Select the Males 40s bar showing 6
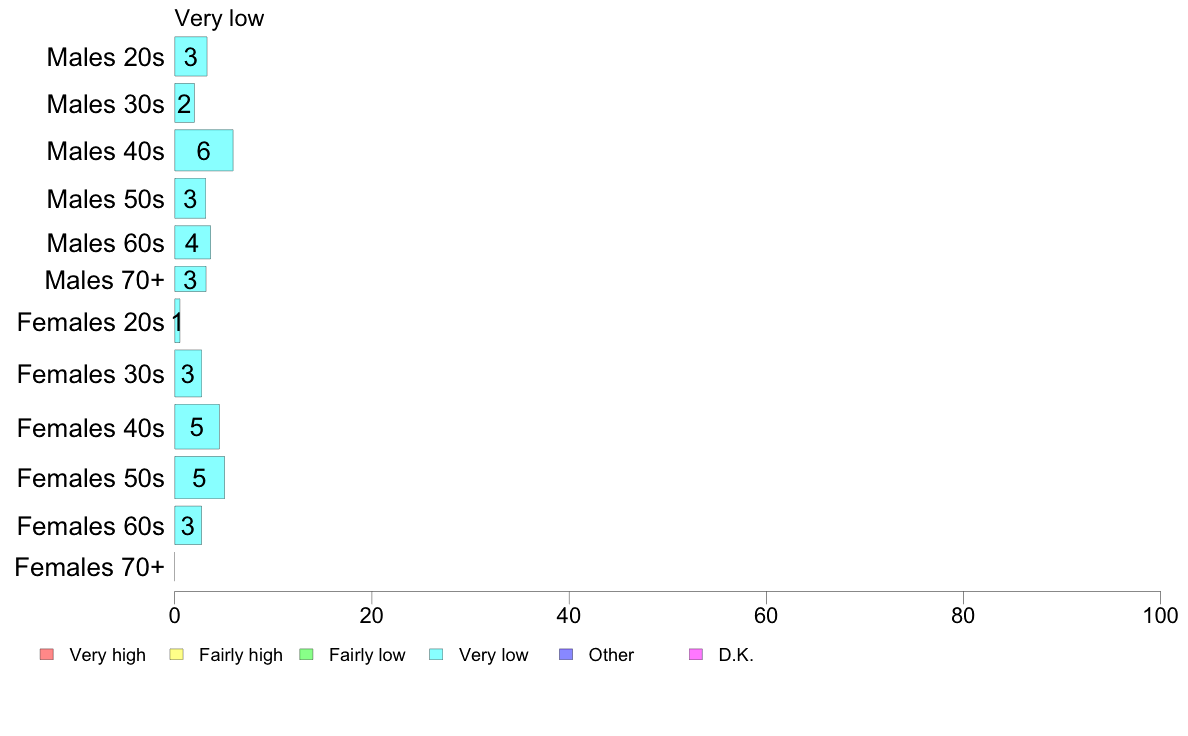The image size is (1188, 736). (x=204, y=150)
